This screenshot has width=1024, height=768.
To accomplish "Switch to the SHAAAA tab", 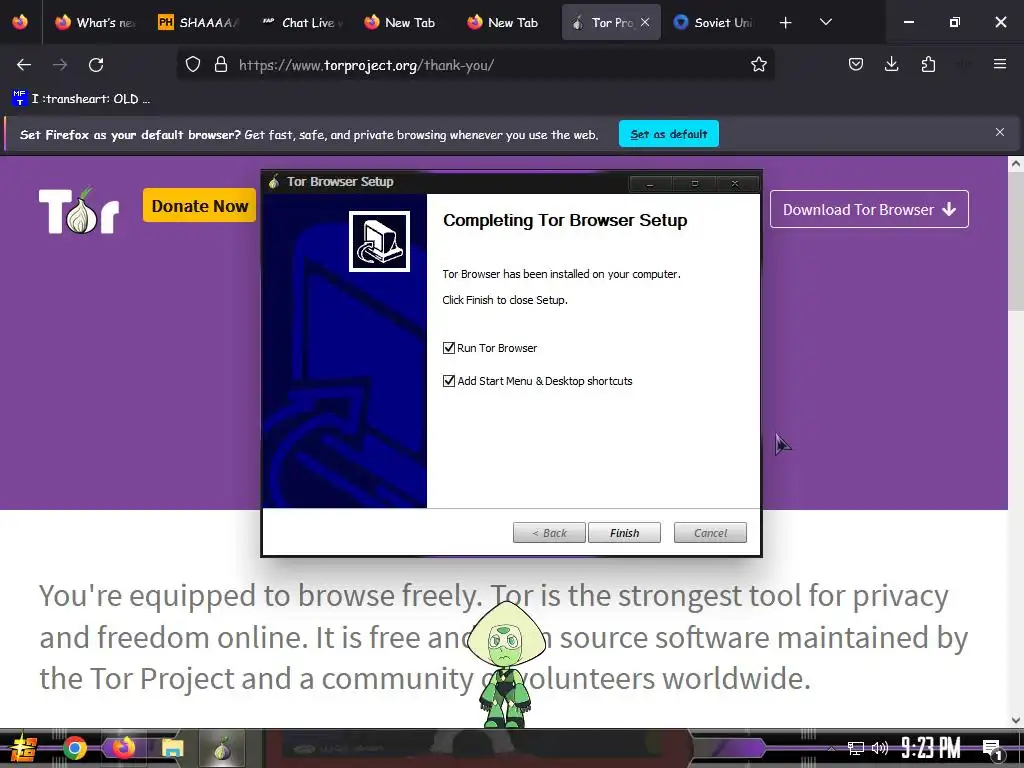I will [200, 23].
